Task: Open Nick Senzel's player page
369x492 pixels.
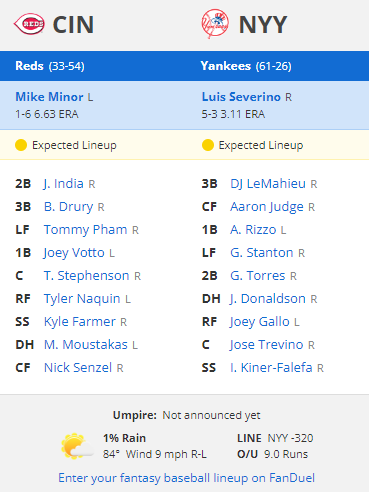Action: [x=78, y=368]
